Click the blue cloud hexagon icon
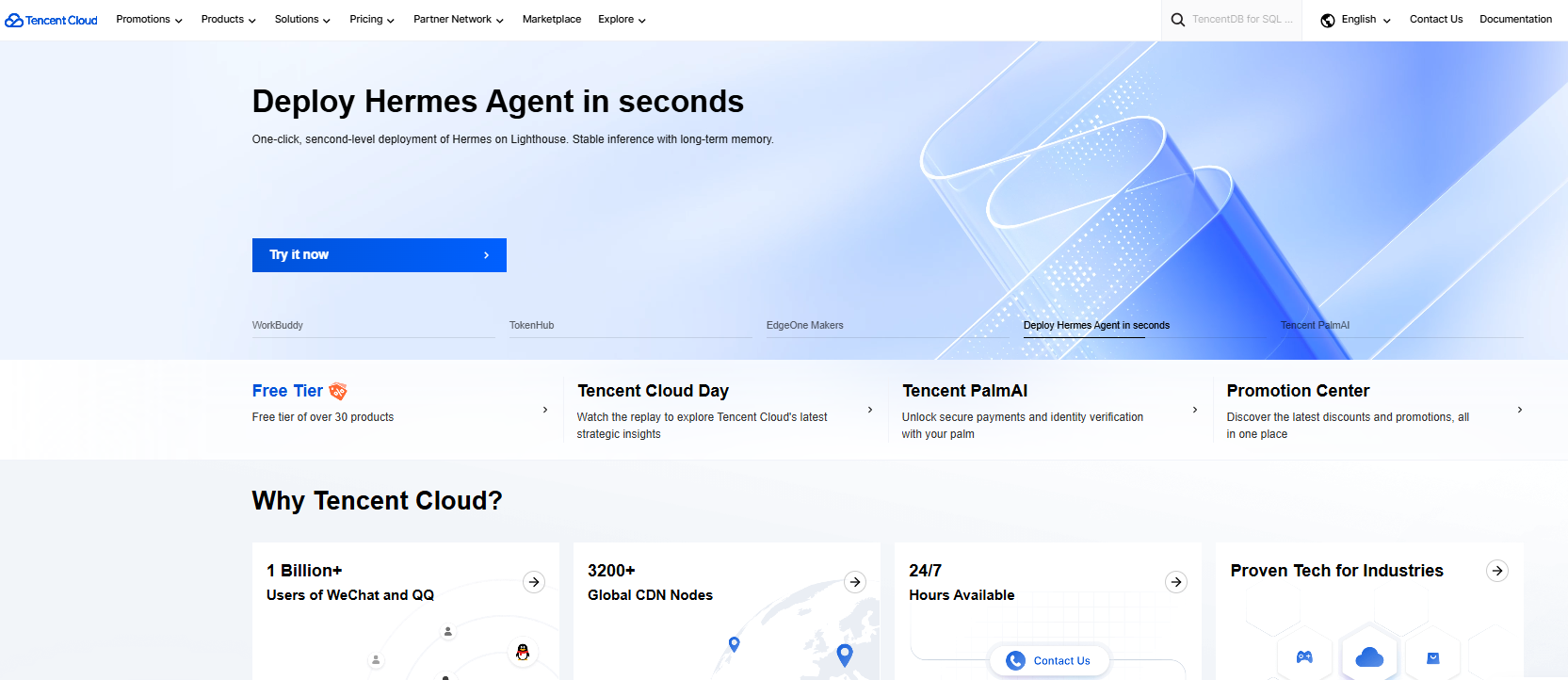 coord(1369,656)
